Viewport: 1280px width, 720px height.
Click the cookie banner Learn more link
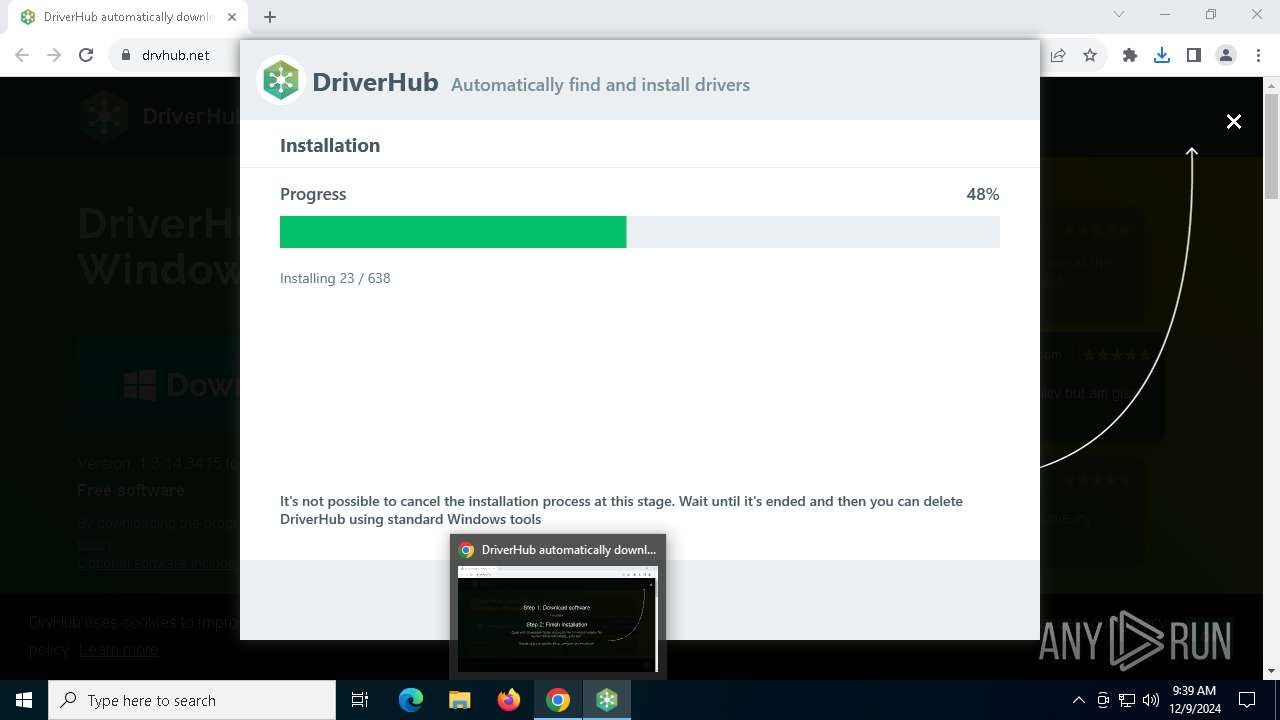(x=119, y=650)
